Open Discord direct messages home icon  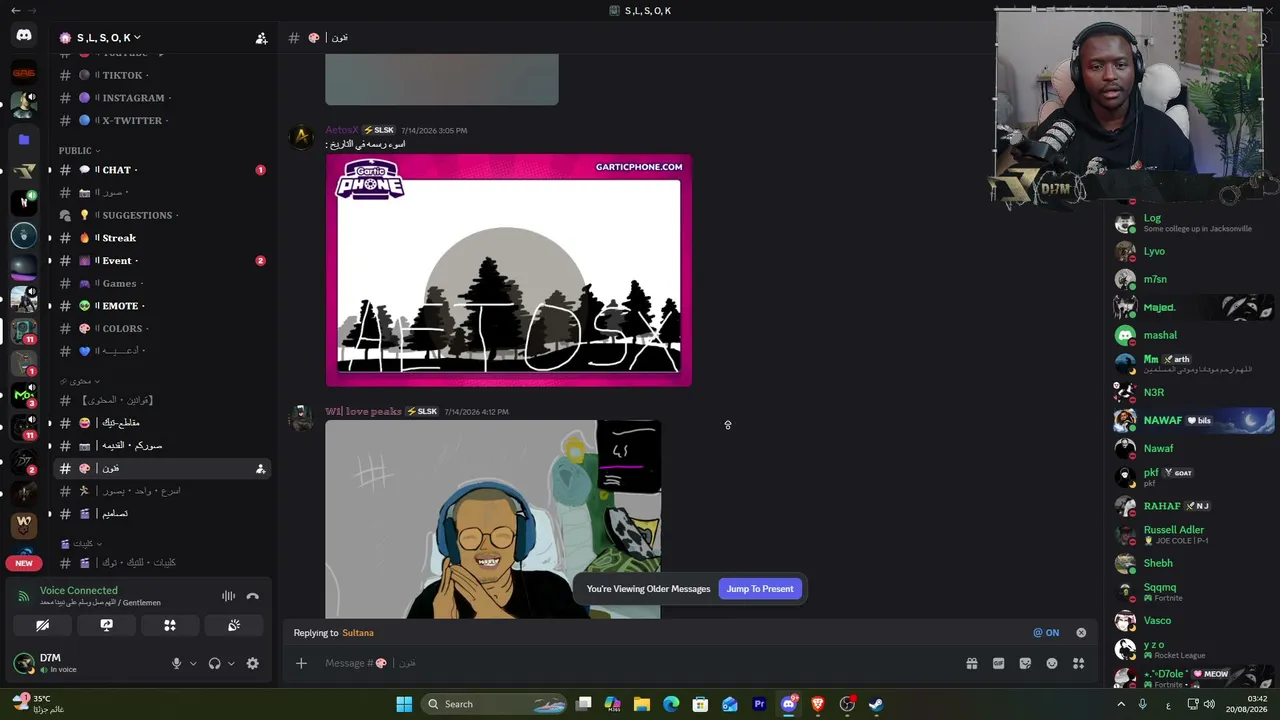coord(24,36)
